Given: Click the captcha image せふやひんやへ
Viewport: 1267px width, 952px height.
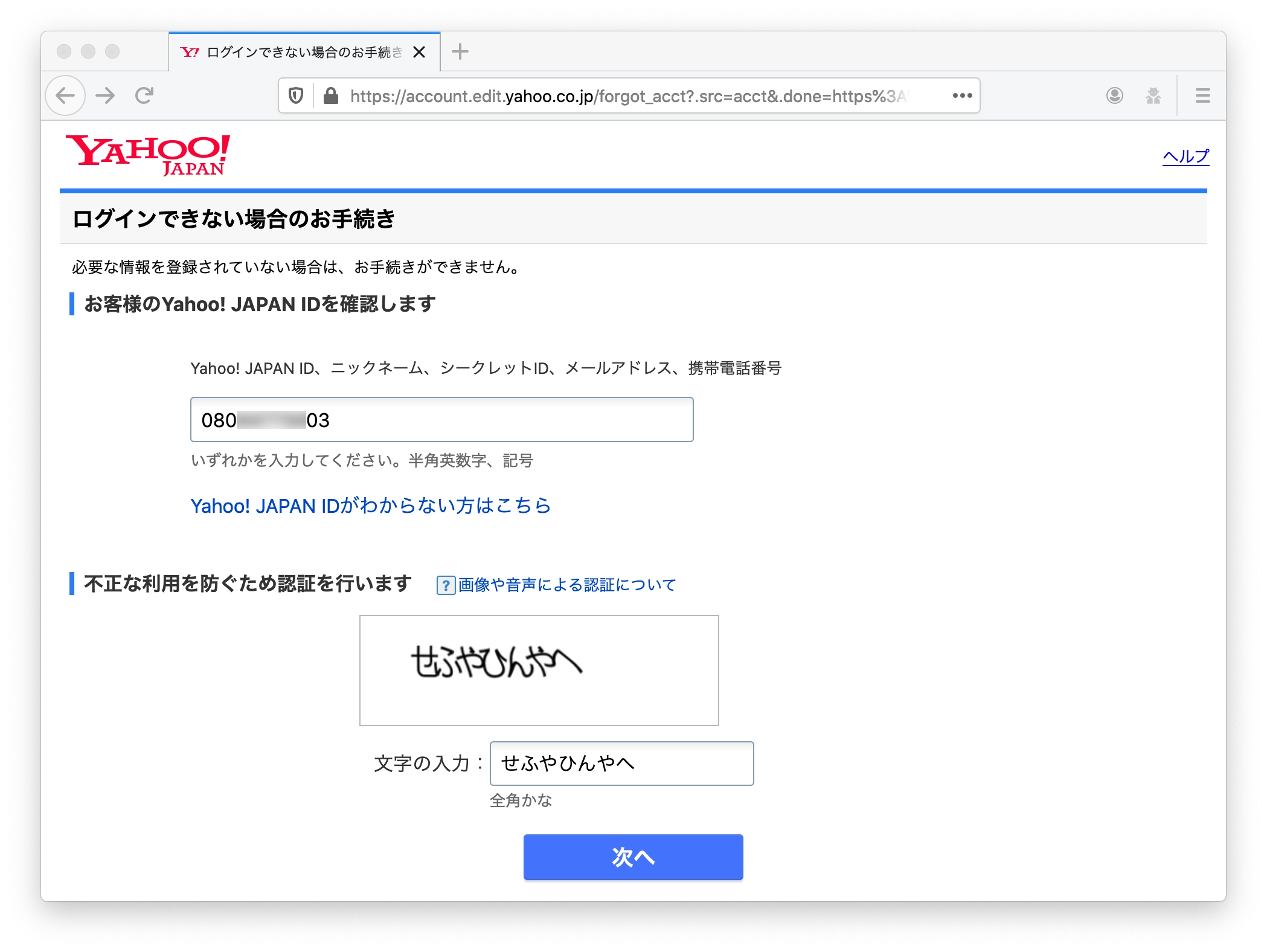Looking at the screenshot, I should 539,670.
